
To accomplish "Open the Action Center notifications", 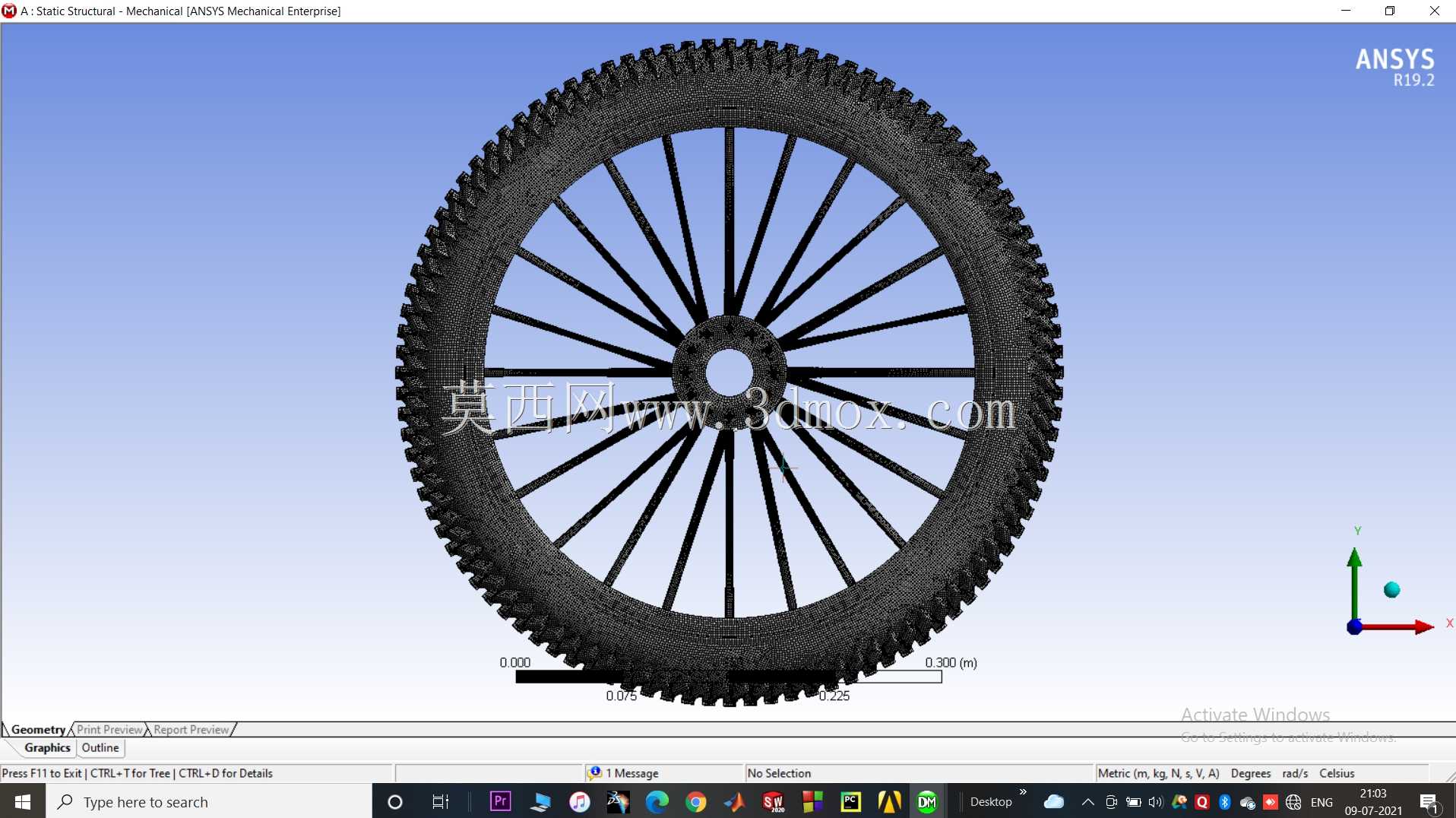I will point(1429,801).
